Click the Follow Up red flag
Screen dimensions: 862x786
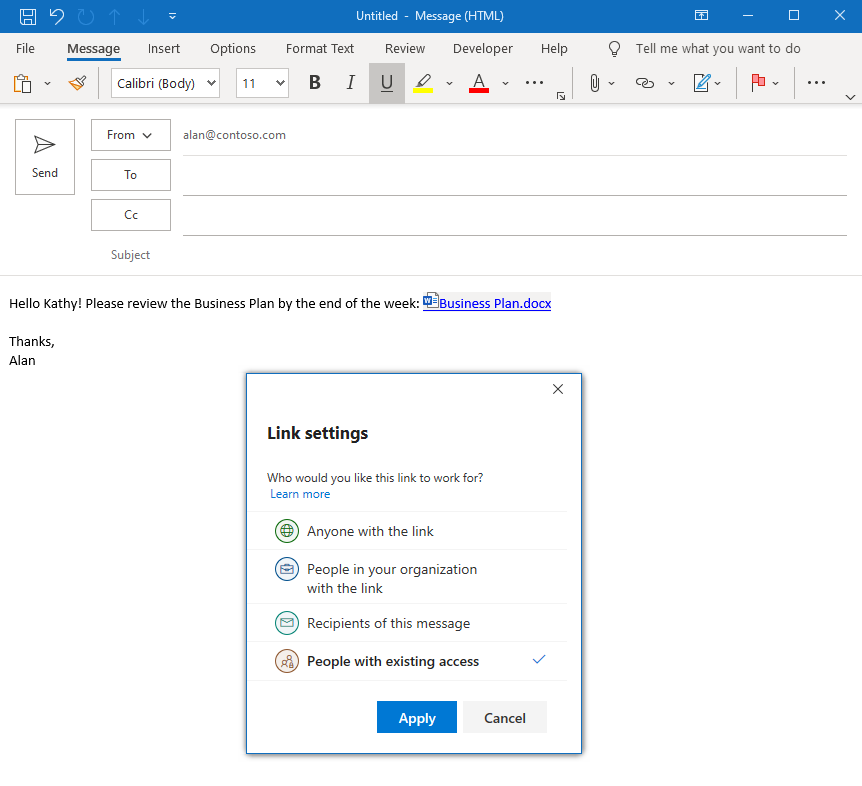(758, 82)
